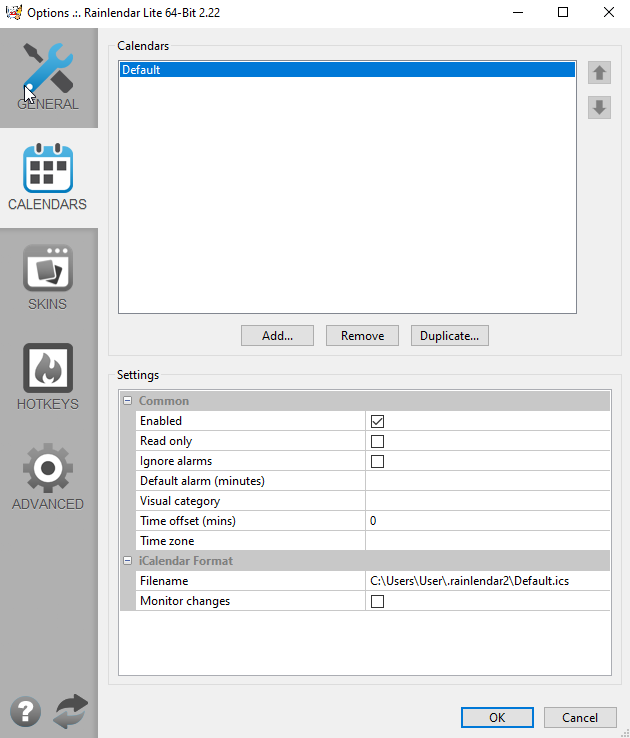The image size is (630, 738).
Task: Click the Add... calendar button
Action: (277, 336)
